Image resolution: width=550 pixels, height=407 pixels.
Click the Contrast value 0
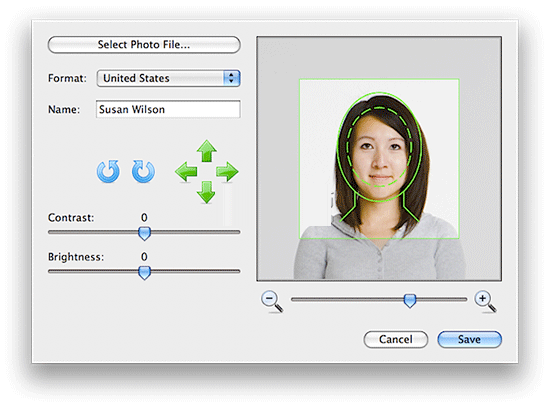144,218
